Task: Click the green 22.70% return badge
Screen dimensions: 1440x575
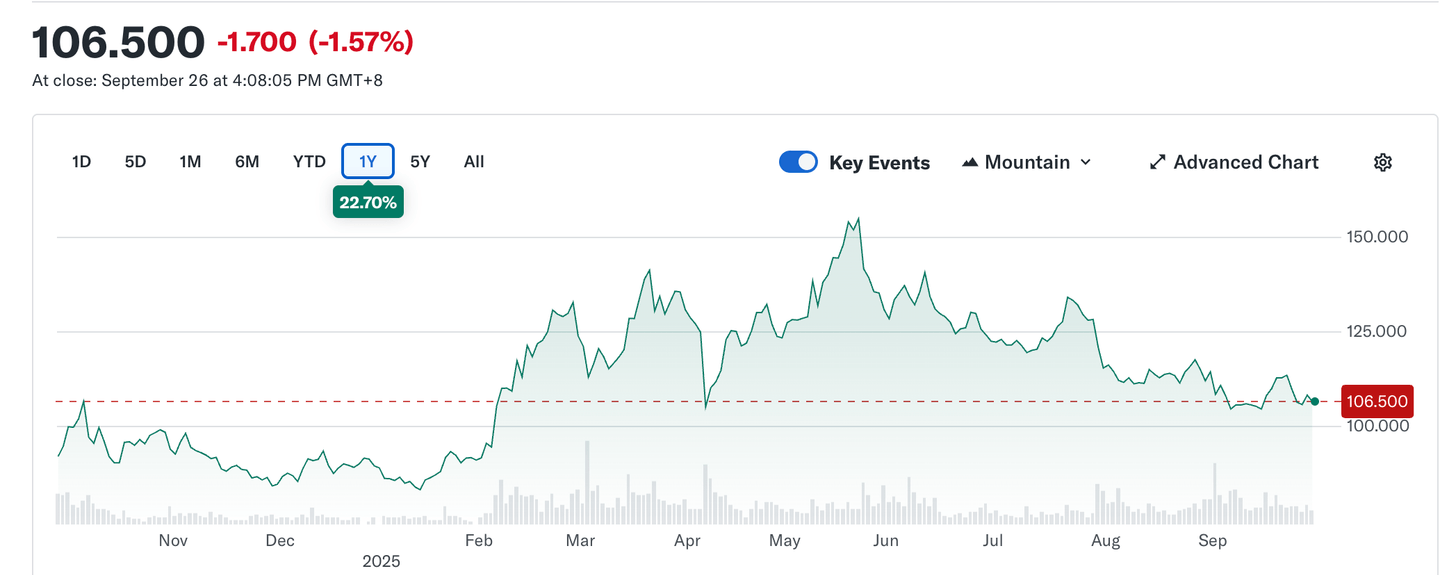Action: click(x=368, y=202)
